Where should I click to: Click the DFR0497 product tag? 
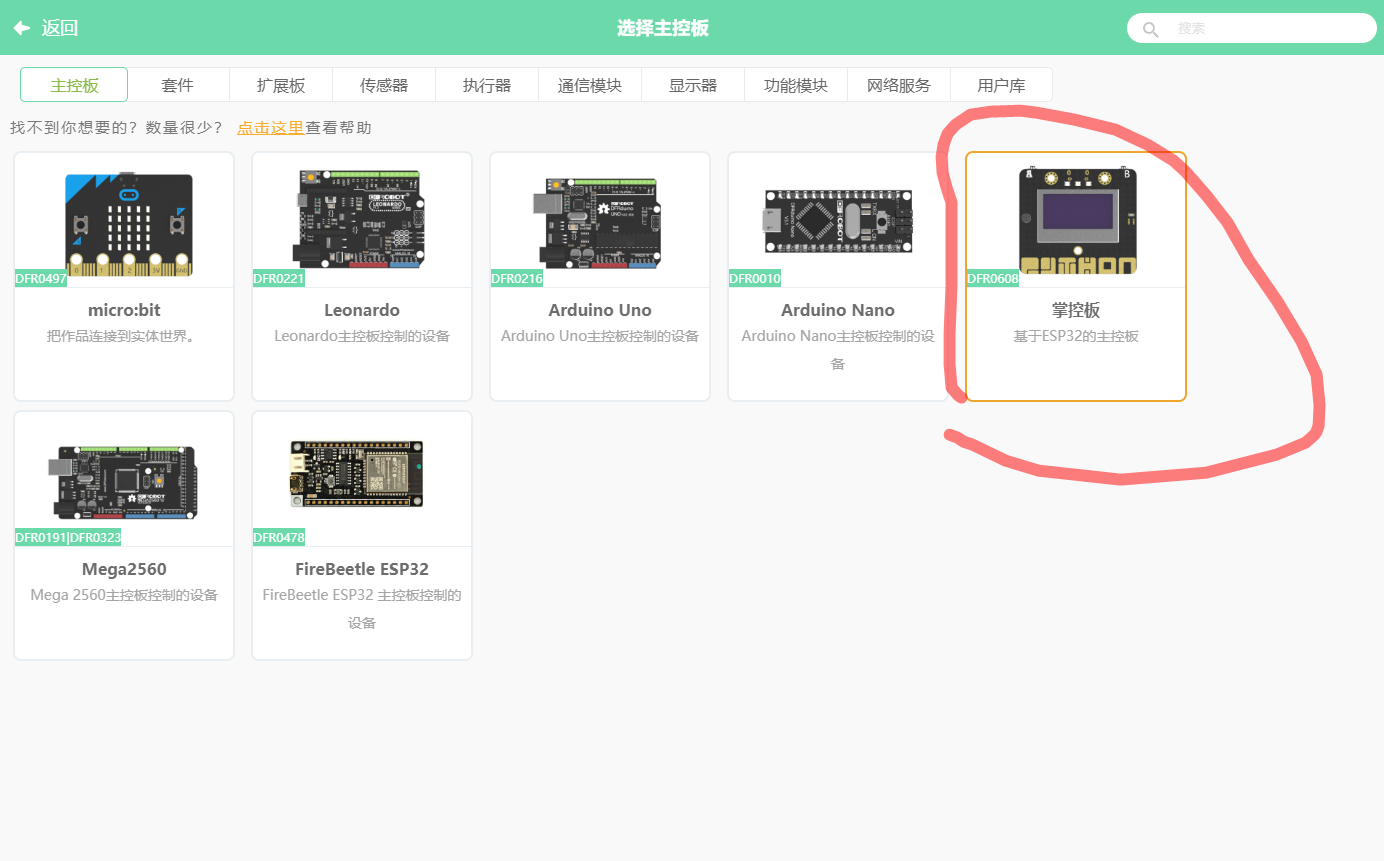(x=41, y=278)
